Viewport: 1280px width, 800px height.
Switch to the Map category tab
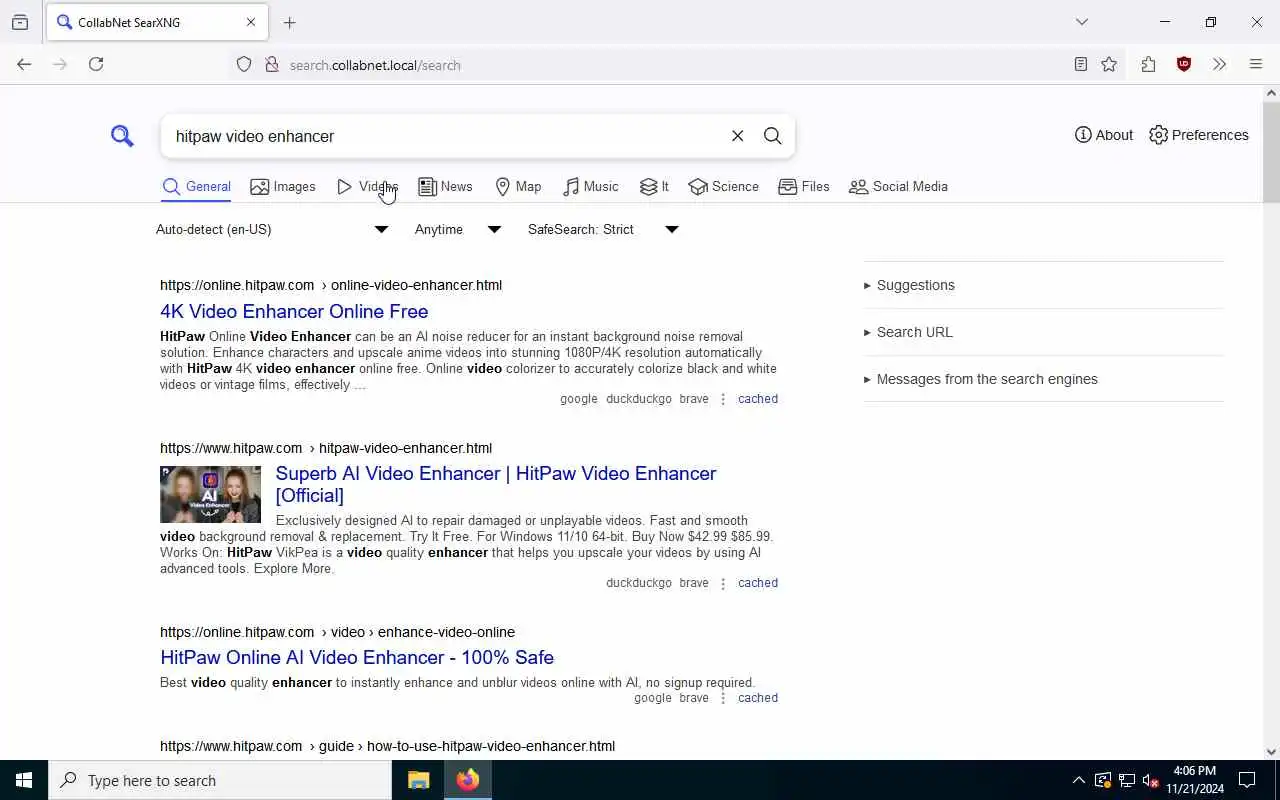pyautogui.click(x=518, y=187)
